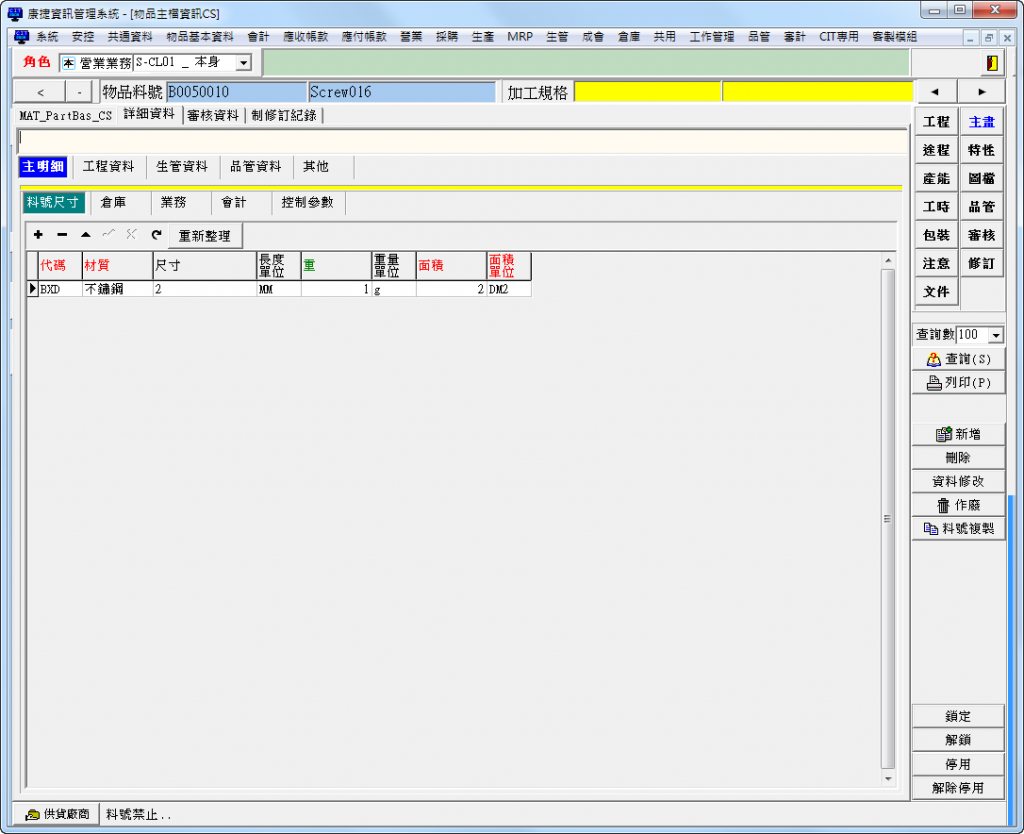Screen dimensions: 1024x834
Task: Click the 列印(P) print button
Action: 958,382
